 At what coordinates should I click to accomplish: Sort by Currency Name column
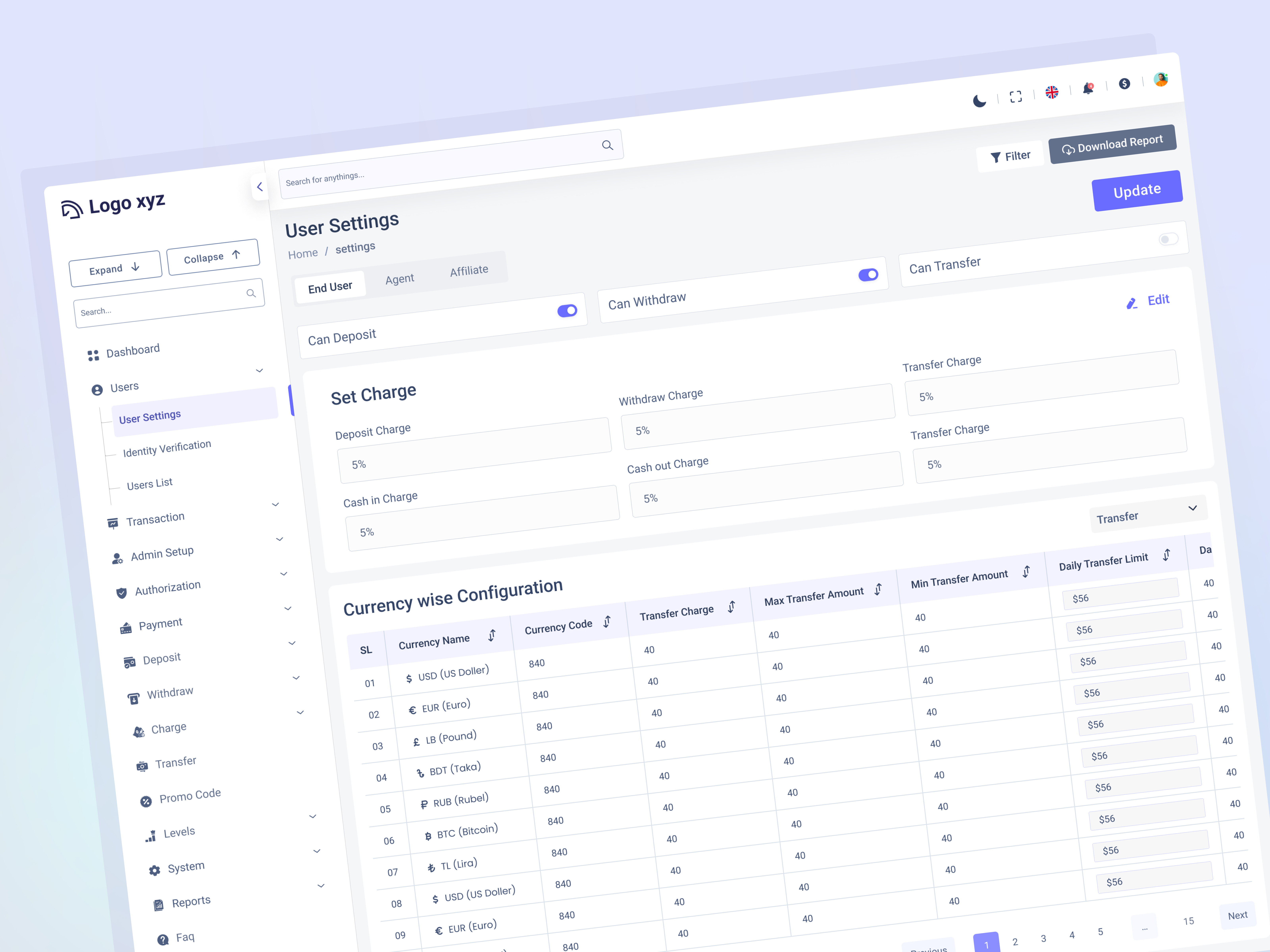(492, 635)
